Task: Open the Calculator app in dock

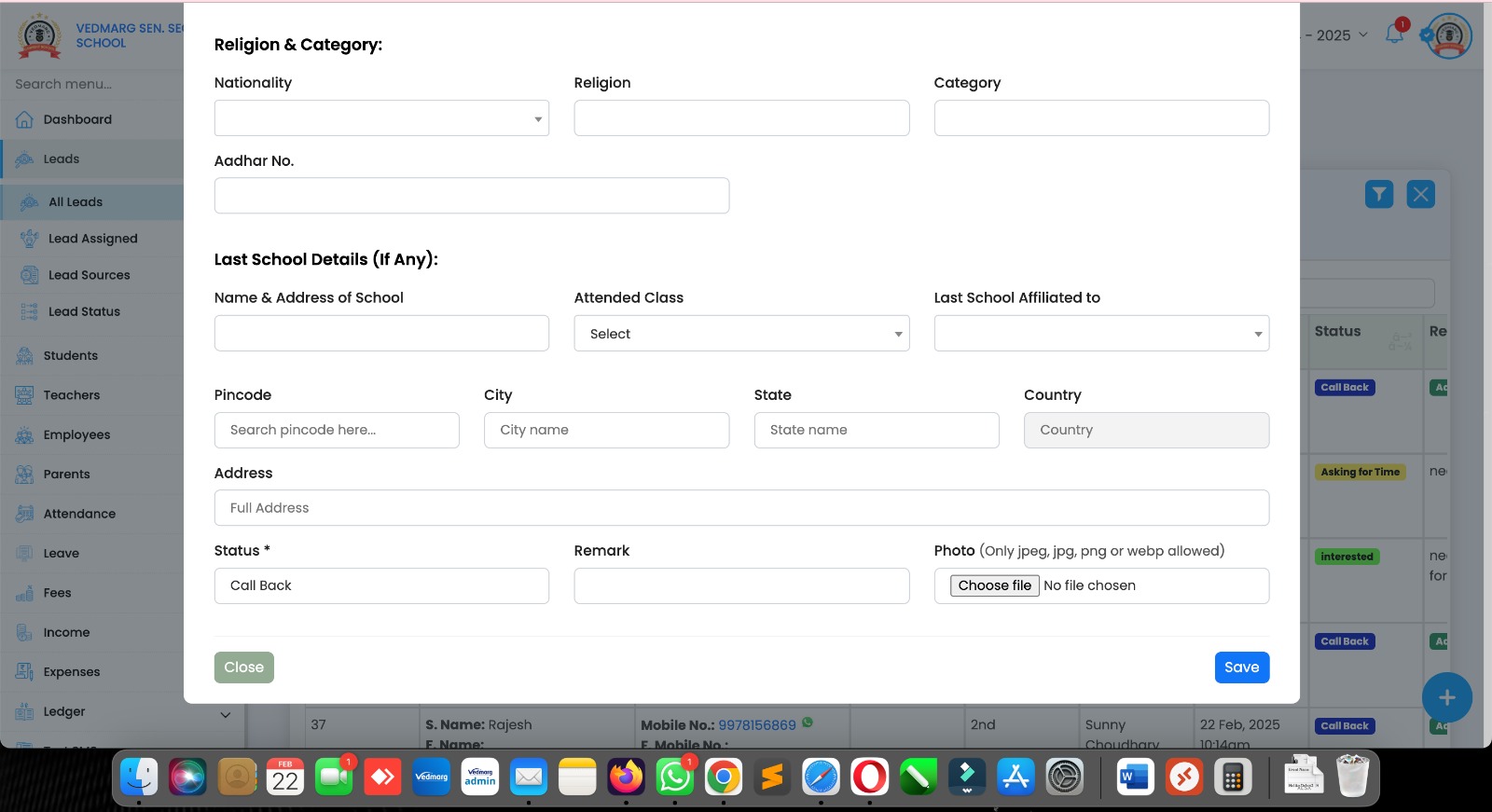Action: (x=1233, y=777)
